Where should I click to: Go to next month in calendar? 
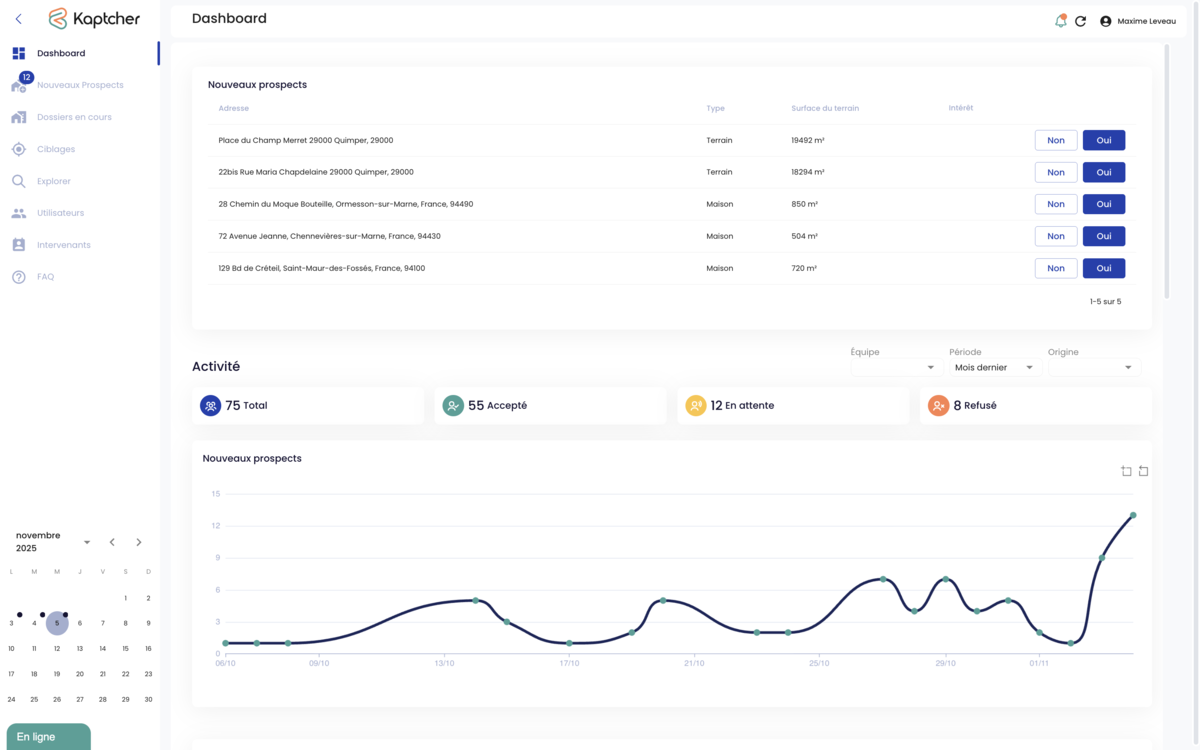139,542
